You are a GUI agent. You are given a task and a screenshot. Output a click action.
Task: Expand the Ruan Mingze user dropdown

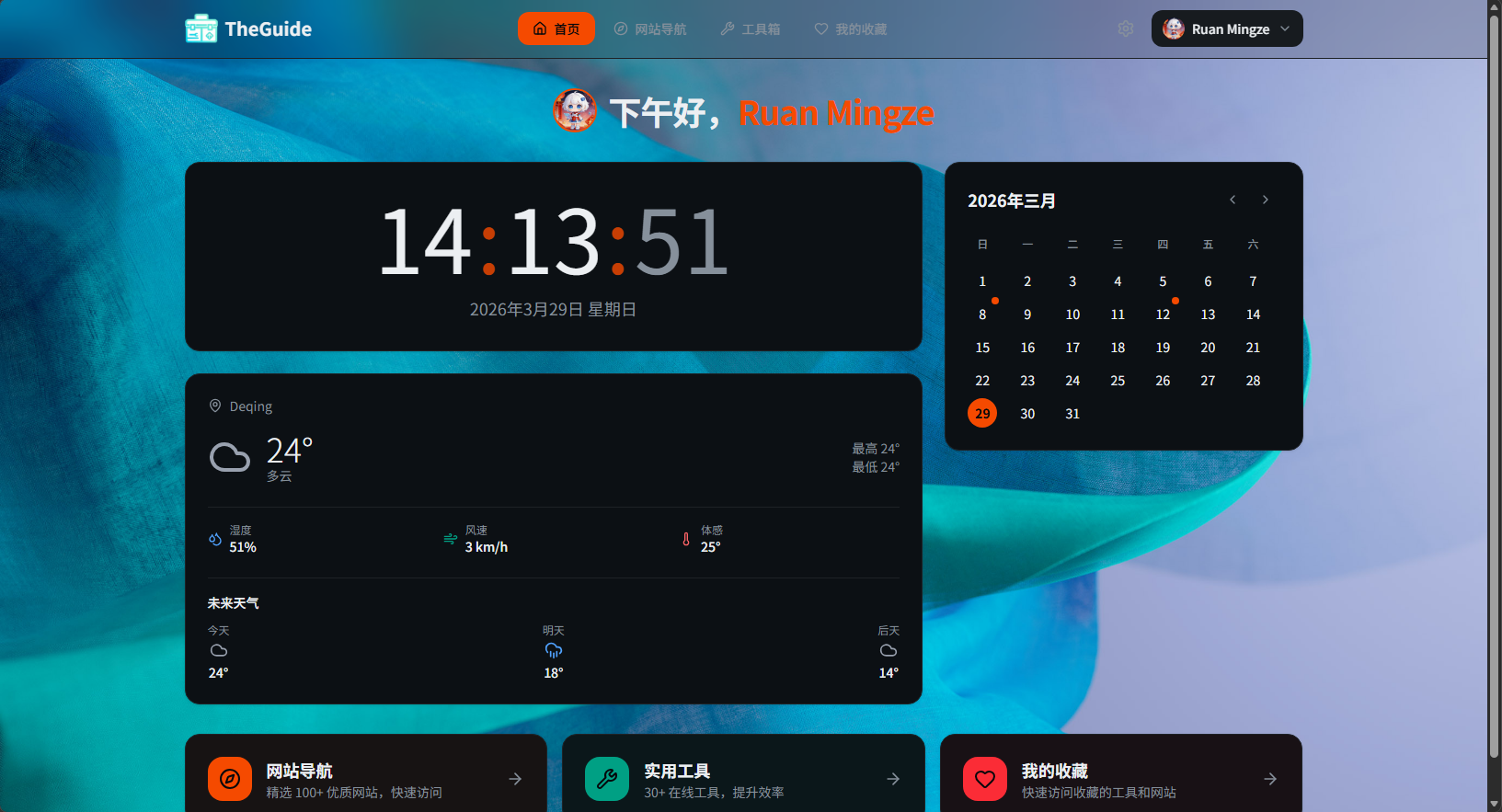tap(1227, 29)
